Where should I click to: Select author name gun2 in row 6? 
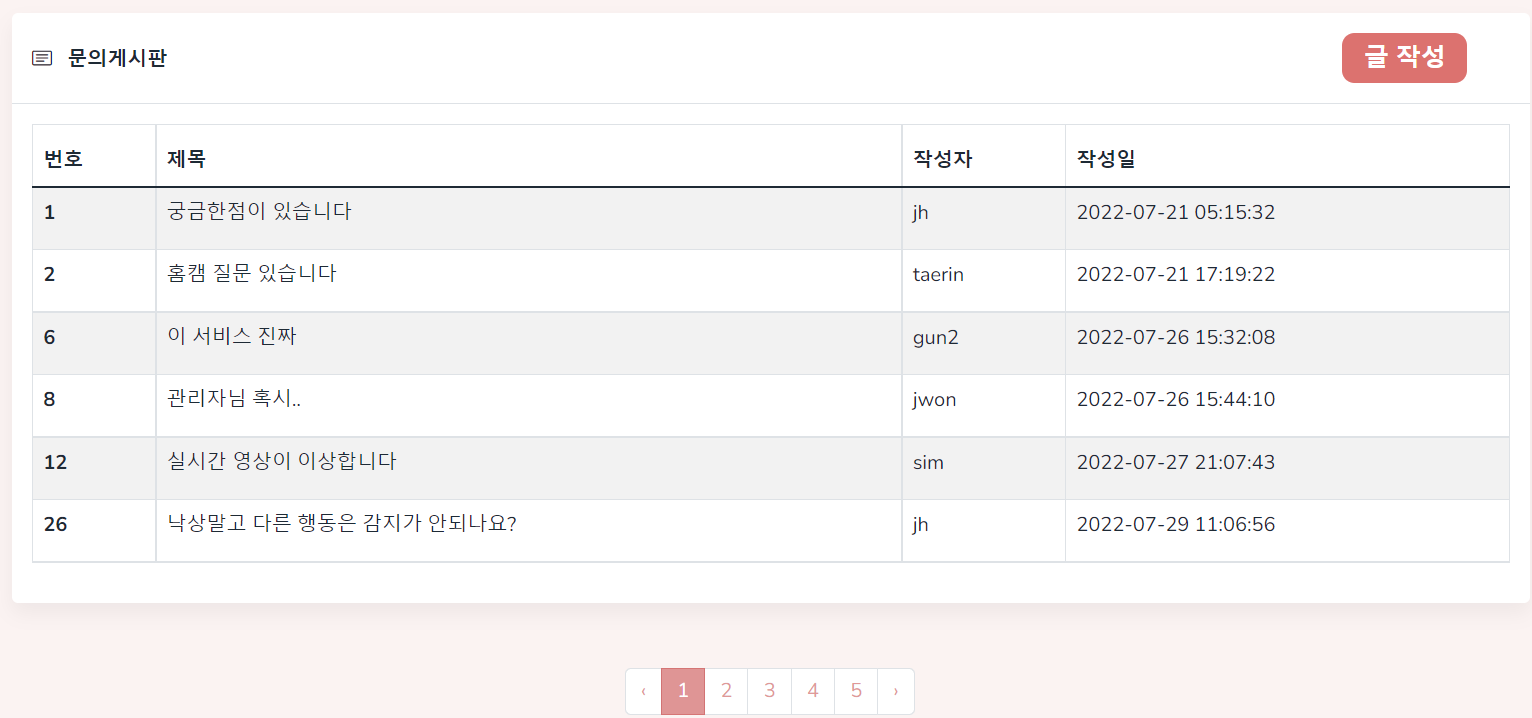pyautogui.click(x=936, y=337)
